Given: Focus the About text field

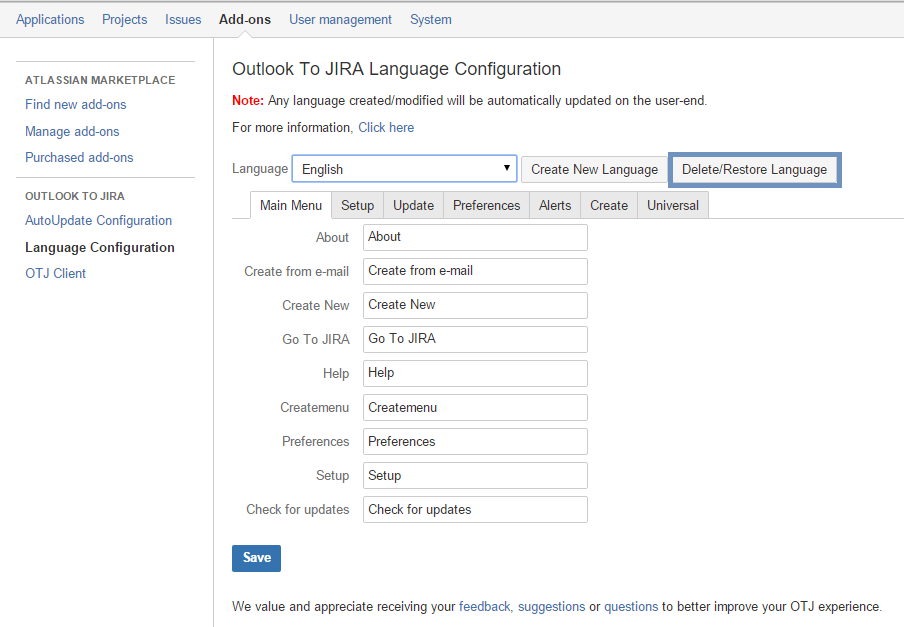Looking at the screenshot, I should click(x=475, y=237).
